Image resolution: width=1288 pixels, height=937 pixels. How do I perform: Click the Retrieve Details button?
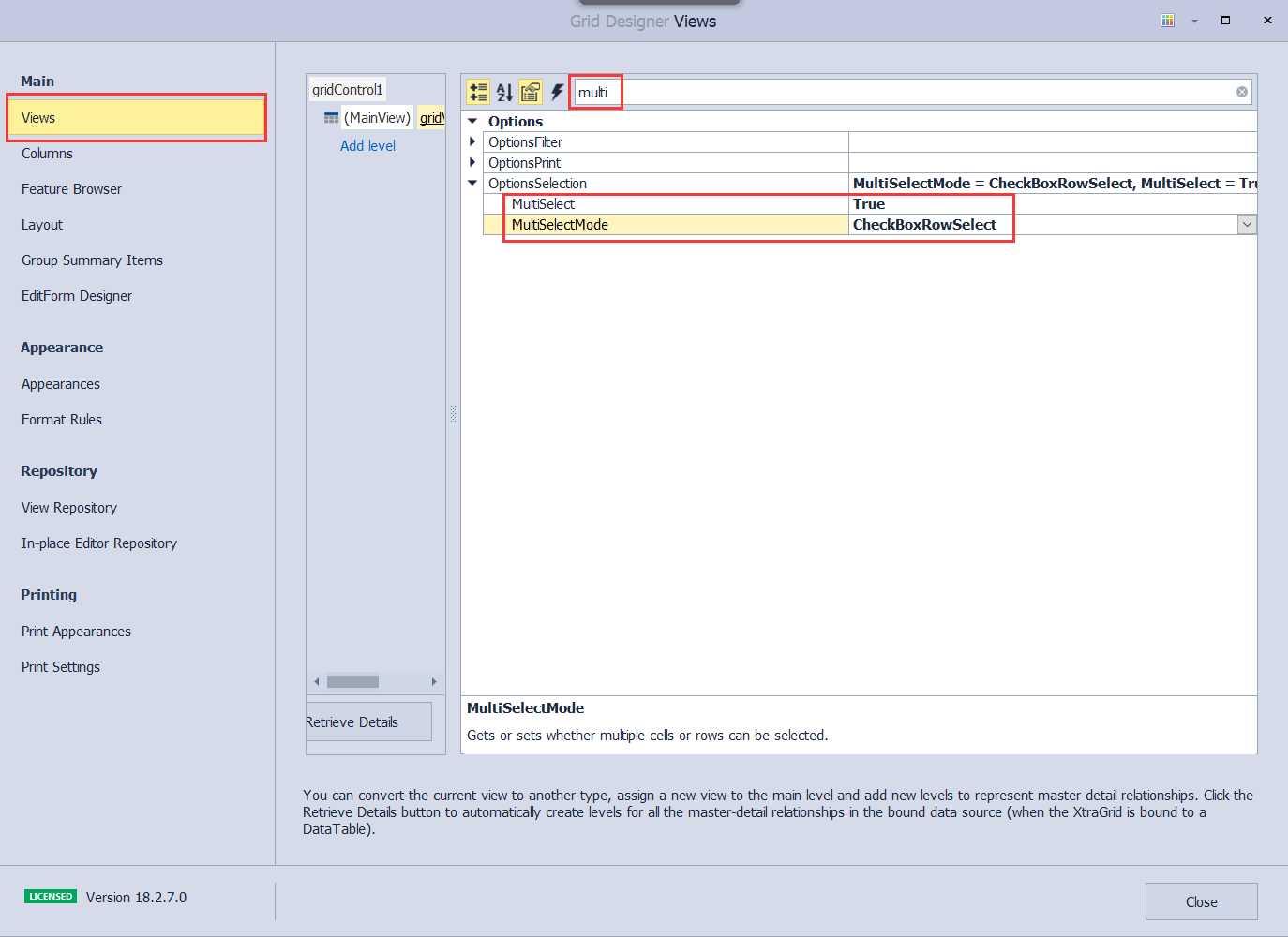[x=368, y=721]
